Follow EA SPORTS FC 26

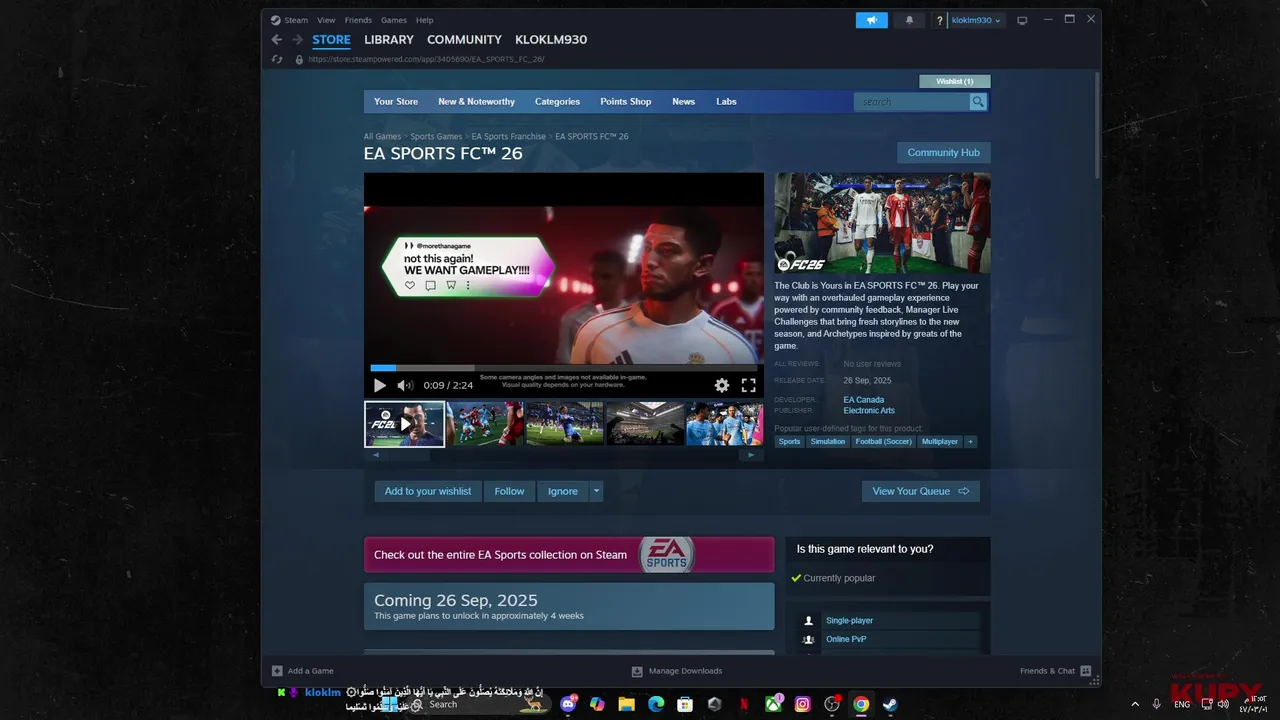[x=509, y=491]
